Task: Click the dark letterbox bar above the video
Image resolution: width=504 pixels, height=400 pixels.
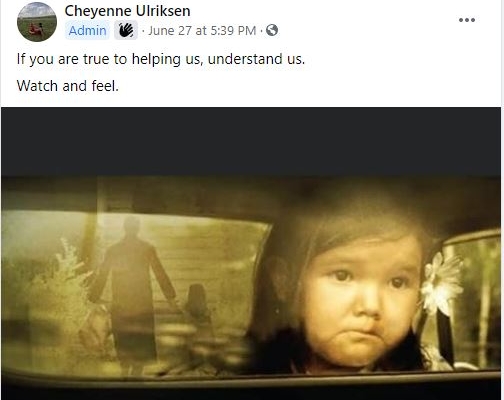Action: [x=251, y=142]
